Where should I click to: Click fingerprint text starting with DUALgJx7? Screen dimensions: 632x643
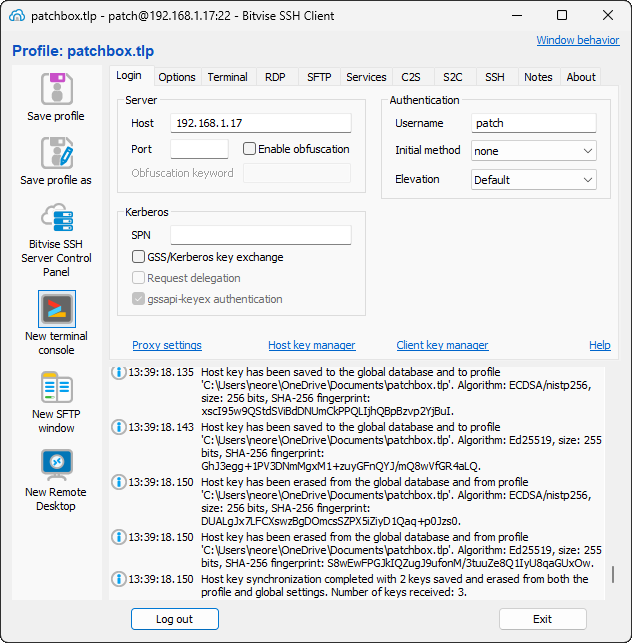point(331,521)
